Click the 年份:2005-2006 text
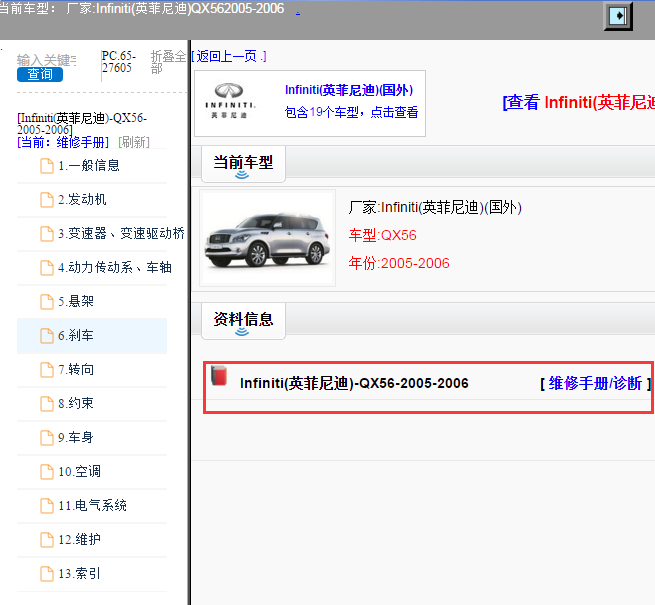655x605 pixels. tap(399, 263)
